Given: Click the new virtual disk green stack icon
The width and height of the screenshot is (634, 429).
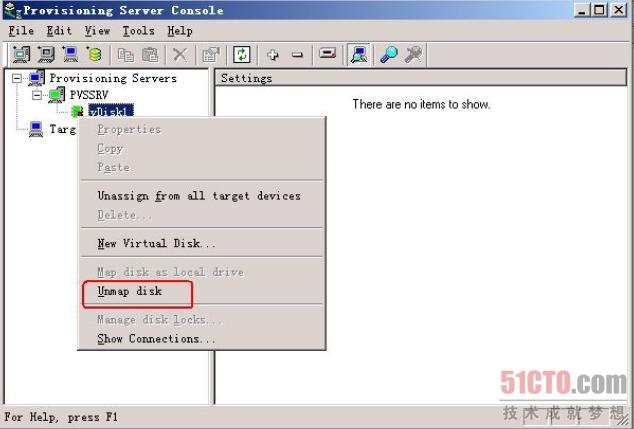Looking at the screenshot, I should tap(94, 54).
